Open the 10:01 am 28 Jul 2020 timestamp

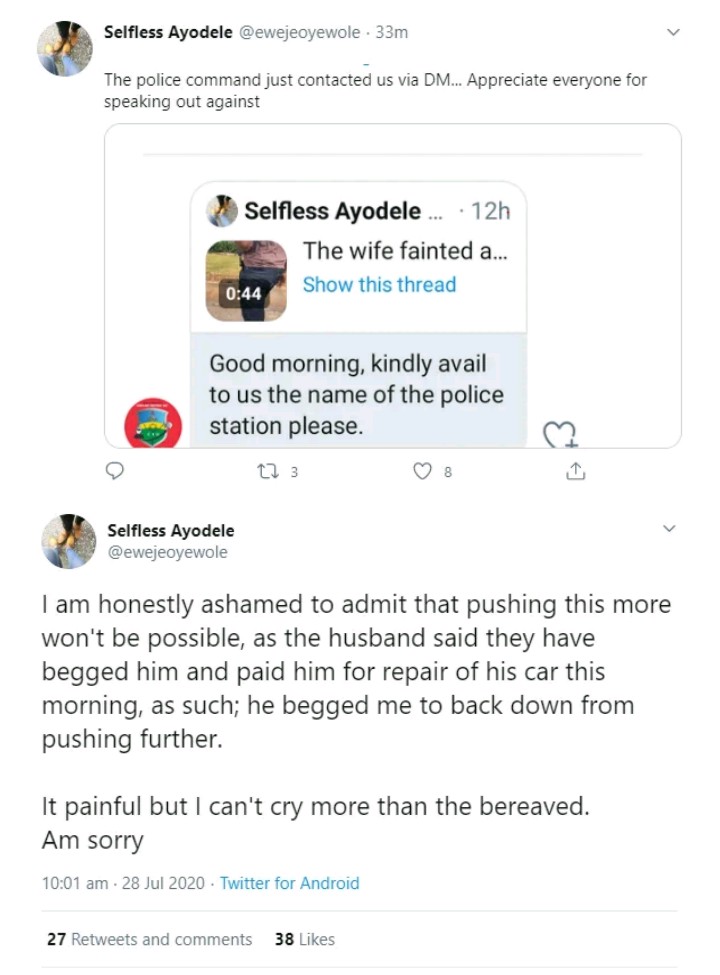click(x=123, y=883)
